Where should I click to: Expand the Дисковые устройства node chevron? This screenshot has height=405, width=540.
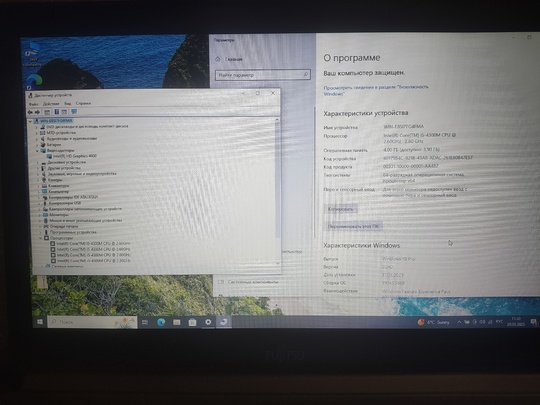click(x=37, y=162)
